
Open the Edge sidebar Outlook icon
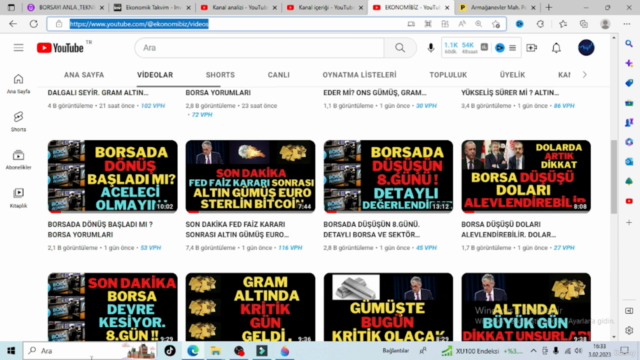click(629, 162)
